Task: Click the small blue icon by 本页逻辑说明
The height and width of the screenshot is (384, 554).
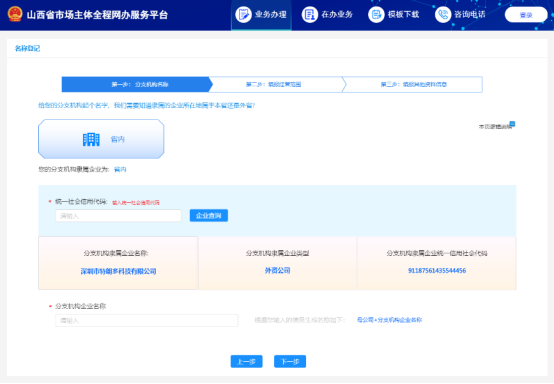Action: pyautogui.click(x=512, y=124)
